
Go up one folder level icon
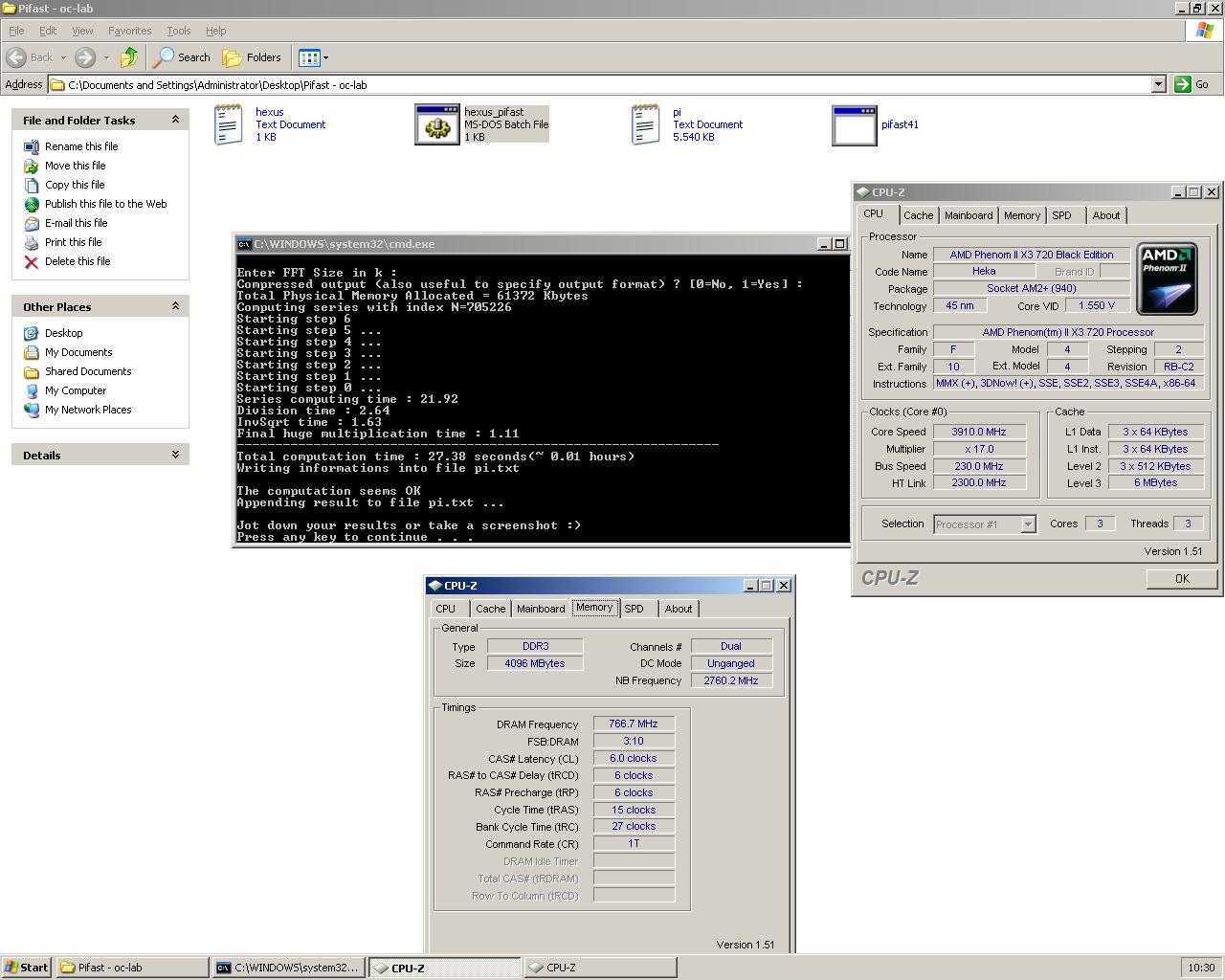[x=129, y=57]
